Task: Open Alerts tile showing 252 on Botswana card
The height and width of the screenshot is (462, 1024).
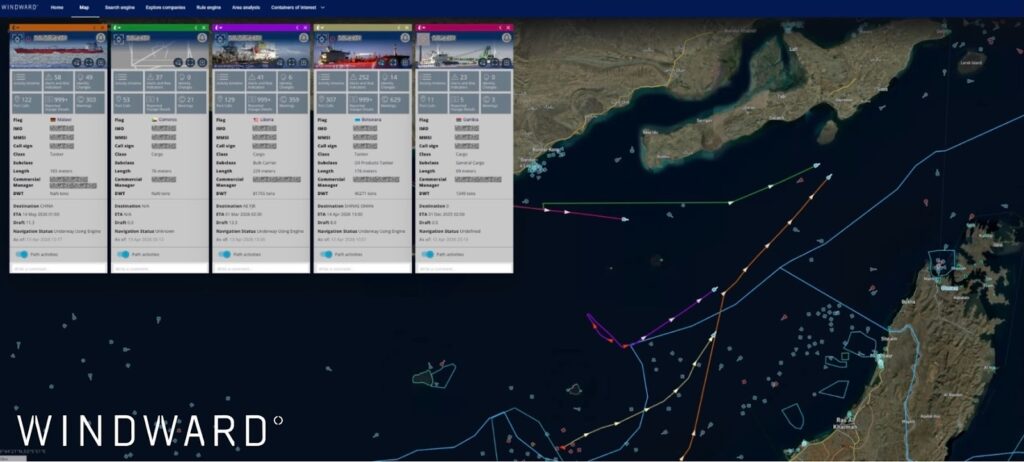Action: tap(362, 81)
